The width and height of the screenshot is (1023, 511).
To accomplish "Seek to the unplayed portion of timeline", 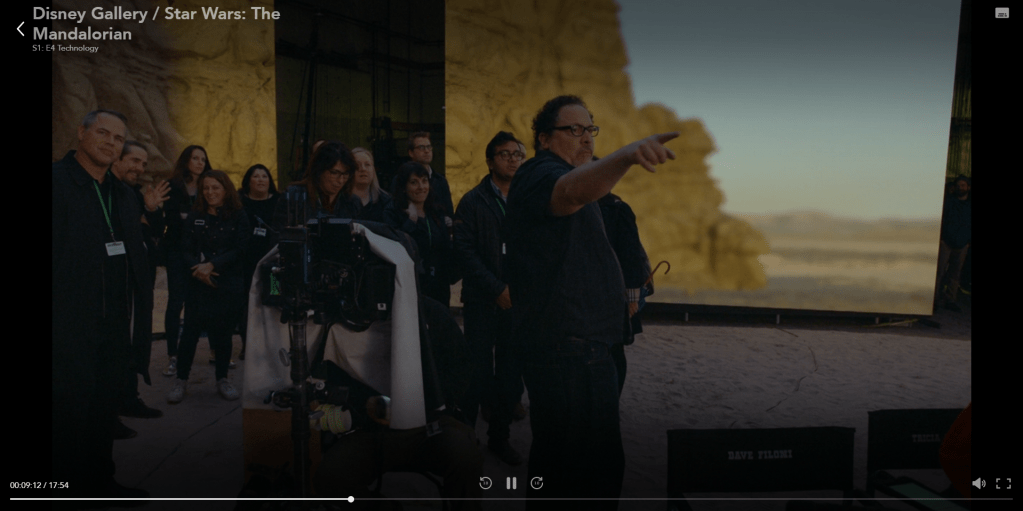I will (x=680, y=499).
